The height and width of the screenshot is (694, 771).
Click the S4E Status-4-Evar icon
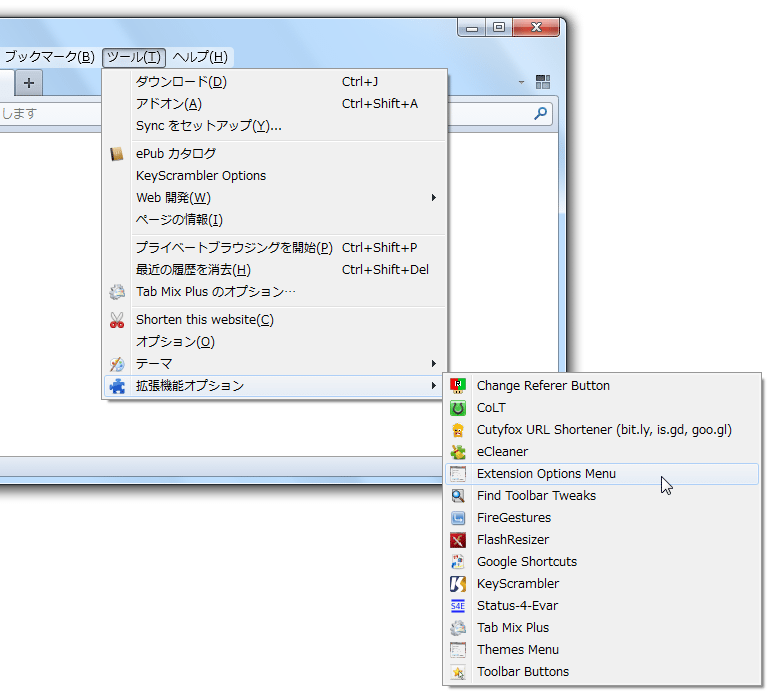coord(458,606)
